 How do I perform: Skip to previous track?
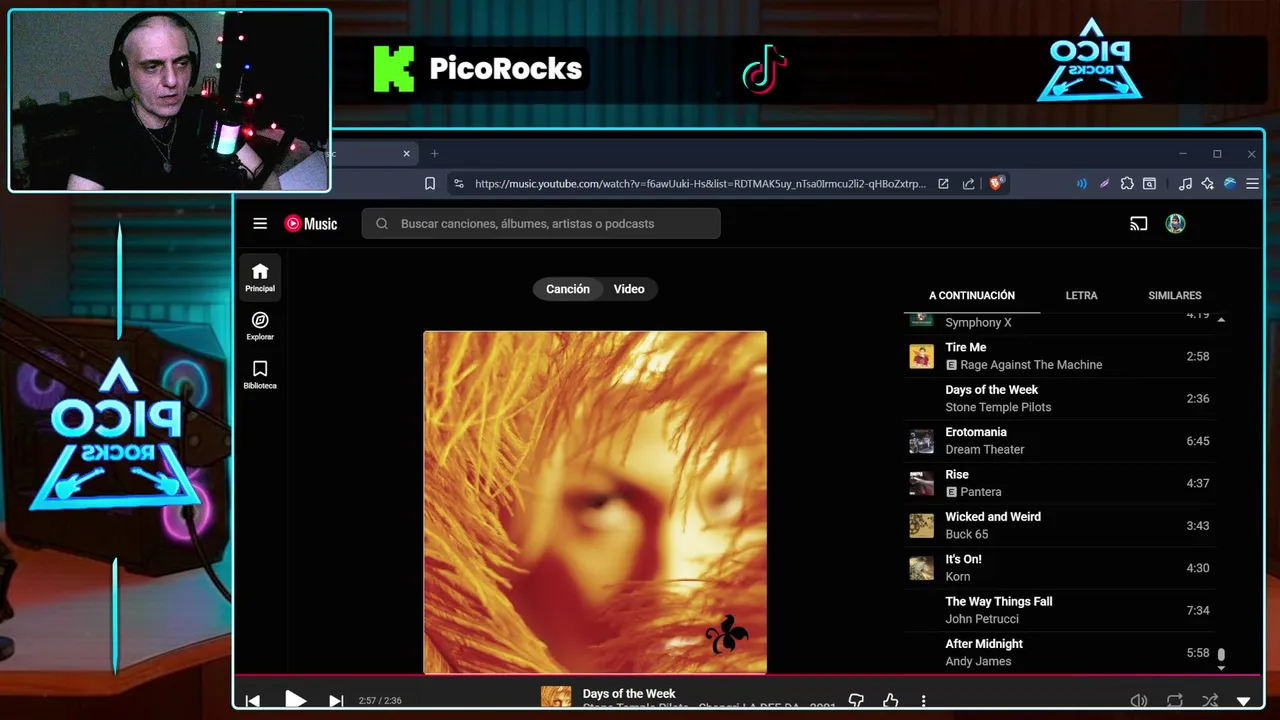pos(253,701)
